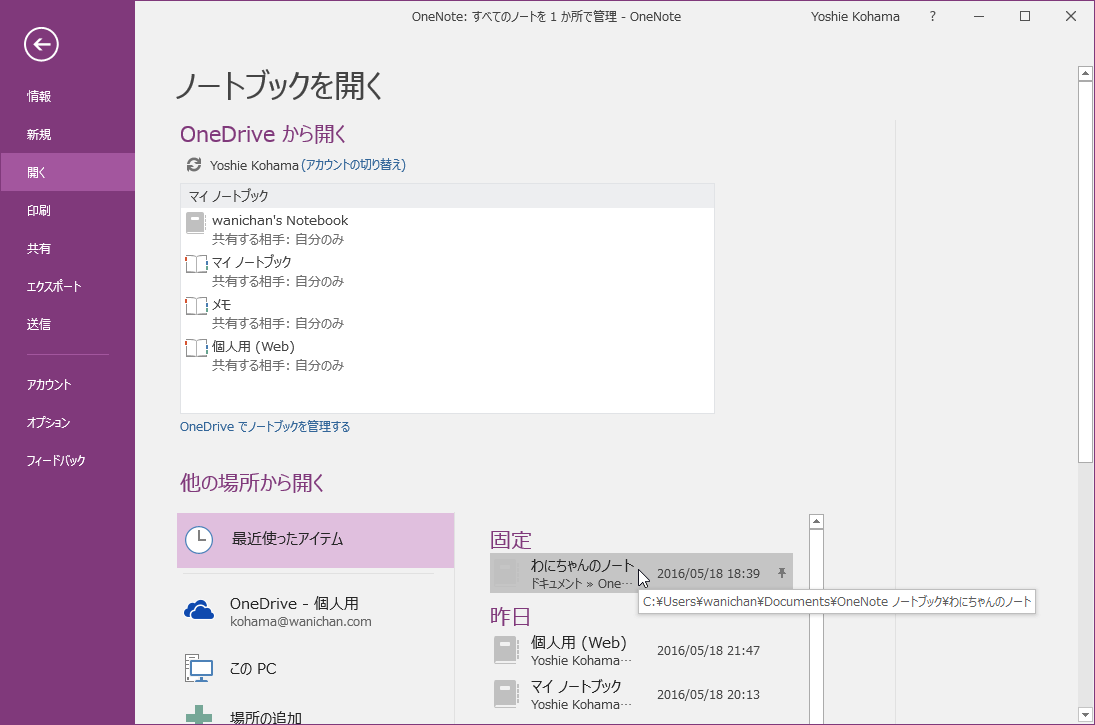Click the main page scrollbar up arrow
The image size is (1095, 725).
[x=1085, y=73]
